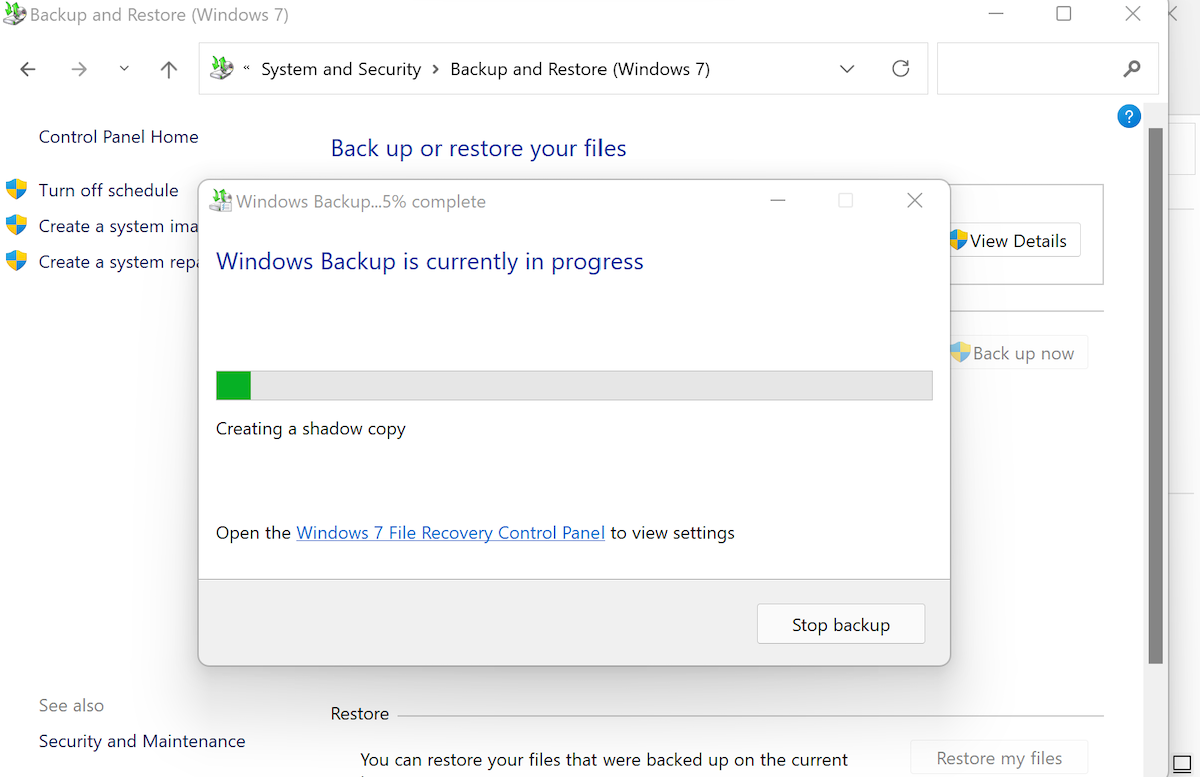
Task: Click the Stop backup button
Action: (x=840, y=623)
